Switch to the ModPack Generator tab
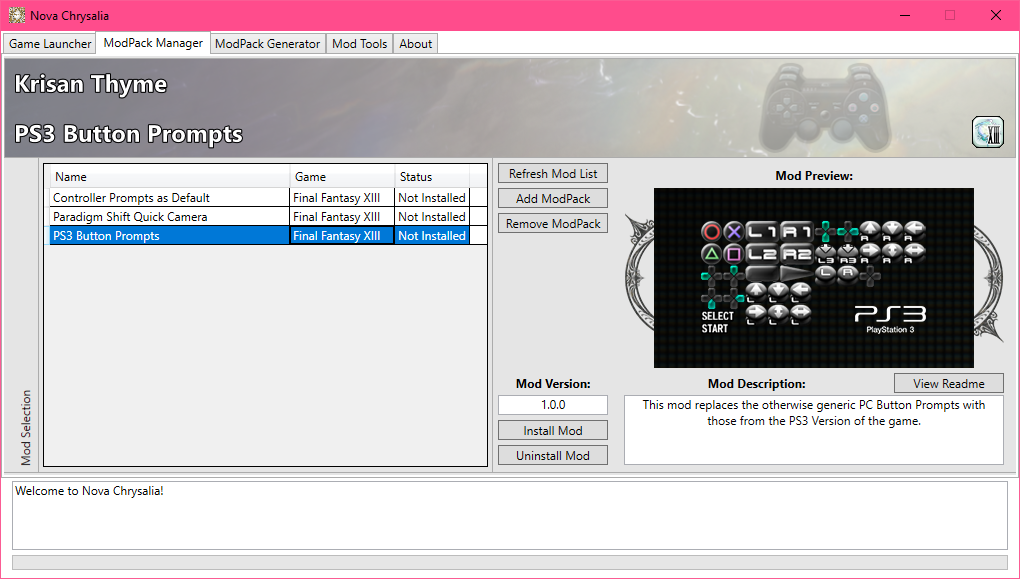 (x=267, y=44)
